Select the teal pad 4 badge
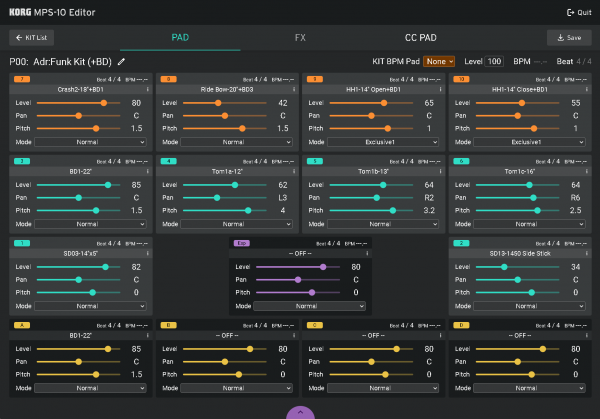Image resolution: width=600 pixels, height=419 pixels. point(168,160)
